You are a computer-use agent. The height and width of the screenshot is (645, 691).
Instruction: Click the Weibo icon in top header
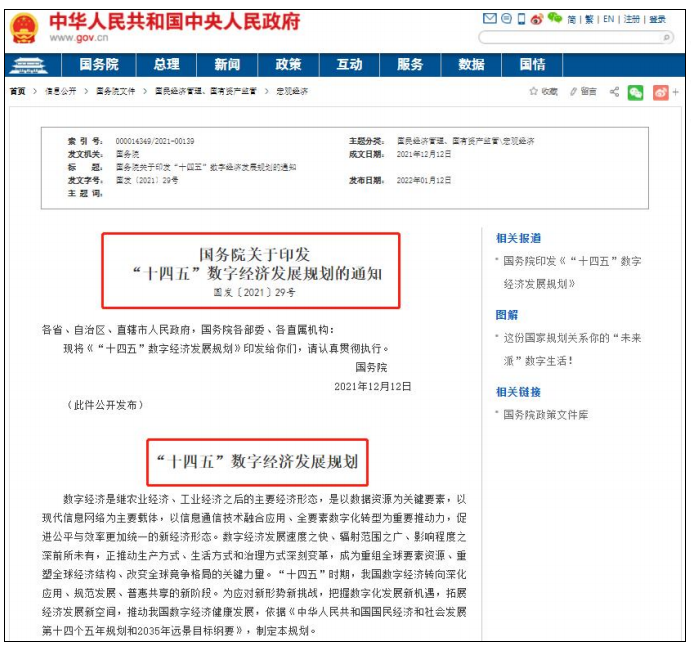point(537,19)
